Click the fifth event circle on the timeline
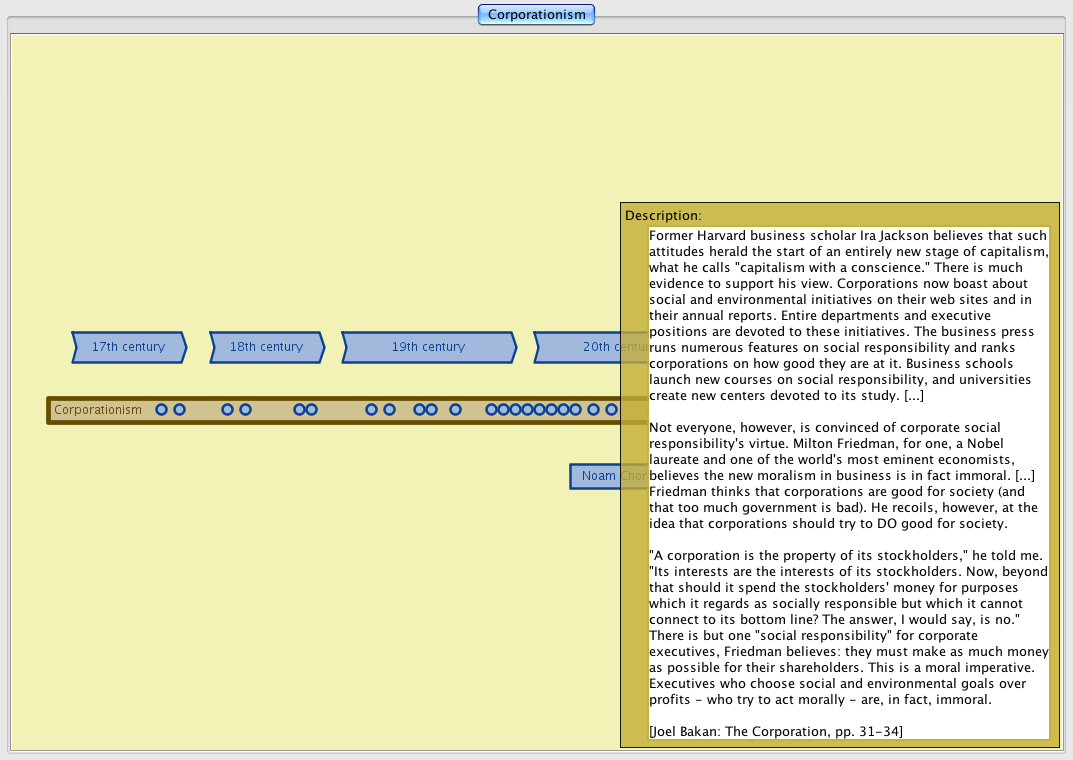1073x760 pixels. click(299, 410)
